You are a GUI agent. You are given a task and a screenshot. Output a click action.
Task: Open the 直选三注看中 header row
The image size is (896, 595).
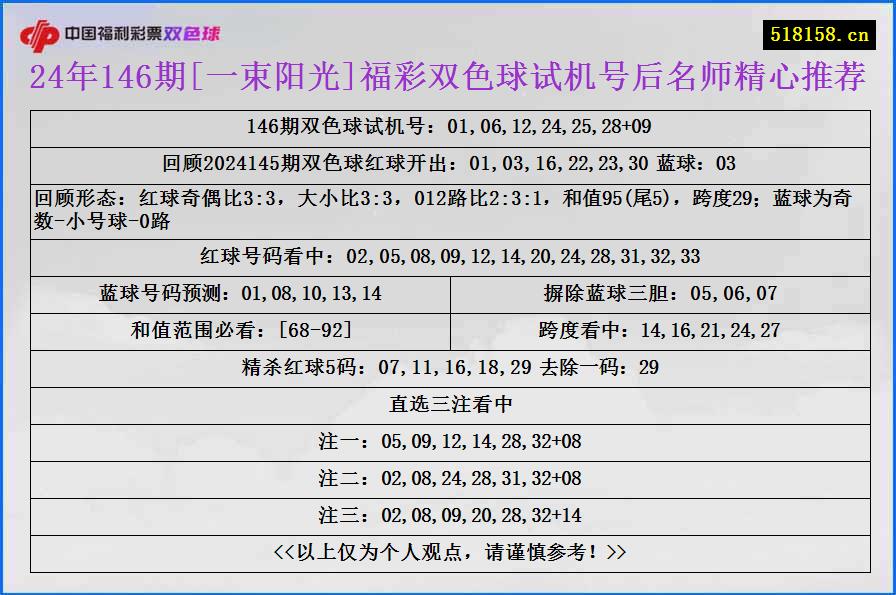pos(448,404)
